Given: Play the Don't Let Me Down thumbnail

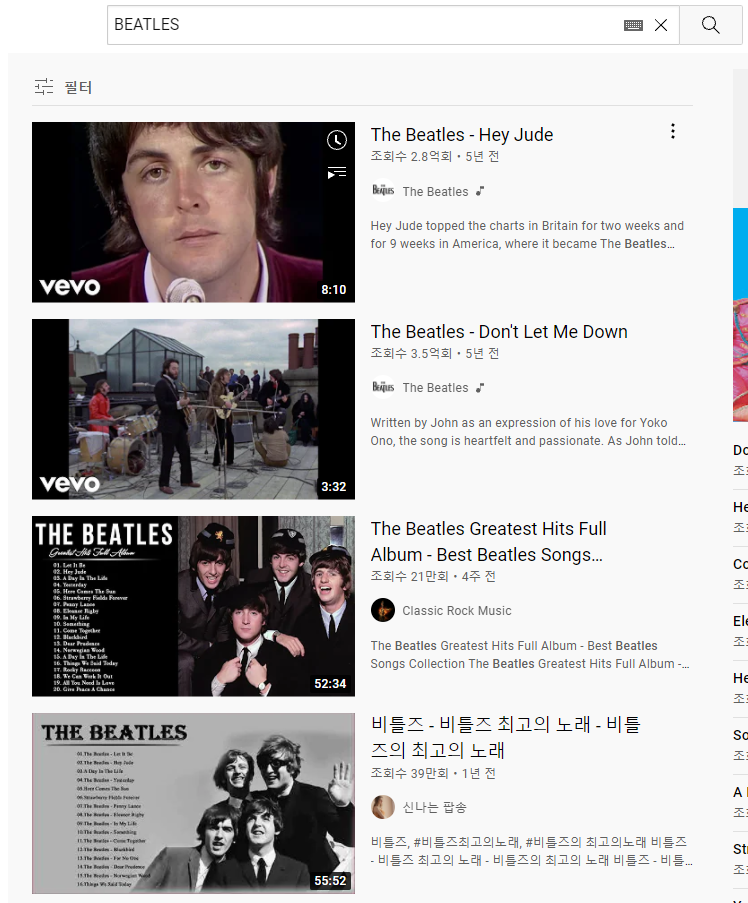Looking at the screenshot, I should (x=193, y=409).
